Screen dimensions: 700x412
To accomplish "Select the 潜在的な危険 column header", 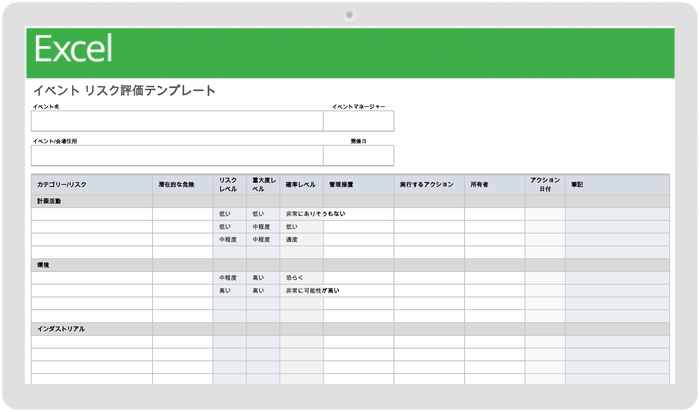I will pyautogui.click(x=183, y=184).
